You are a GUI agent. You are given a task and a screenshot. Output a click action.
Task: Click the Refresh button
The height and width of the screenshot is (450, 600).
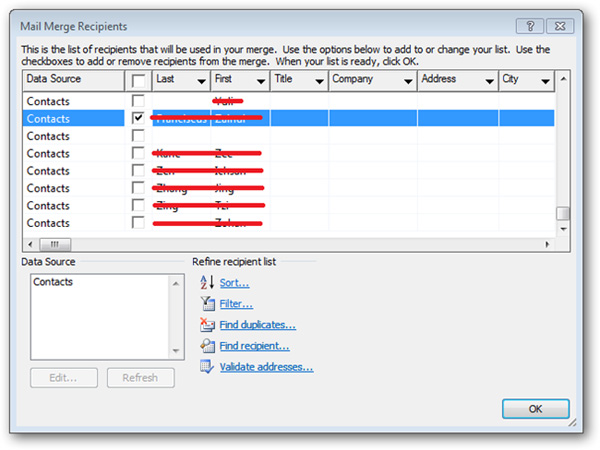[140, 378]
